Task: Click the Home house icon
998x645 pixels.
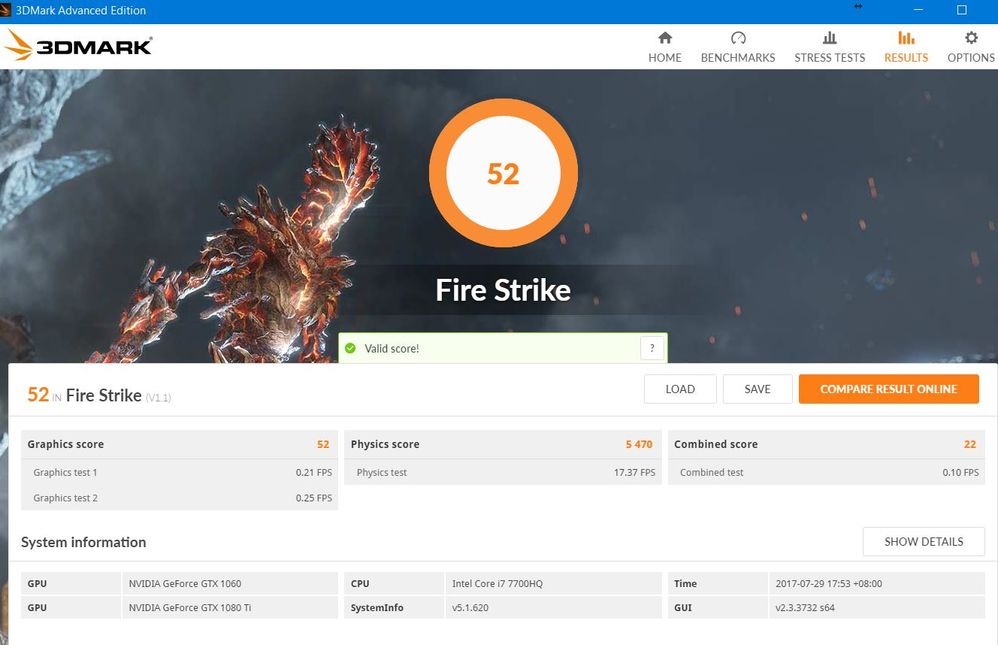Action: pos(664,38)
